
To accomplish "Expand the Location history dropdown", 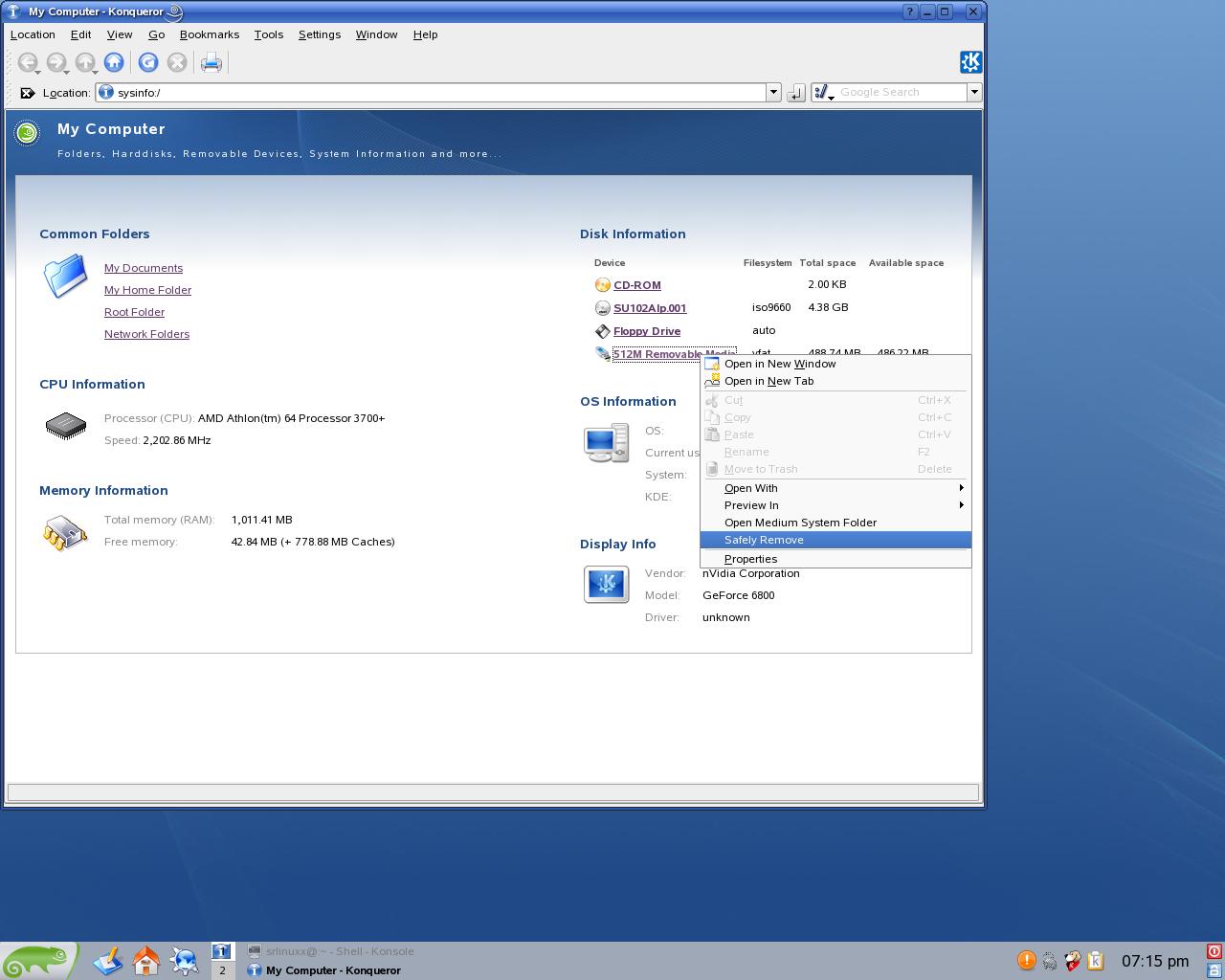I will pos(773,93).
